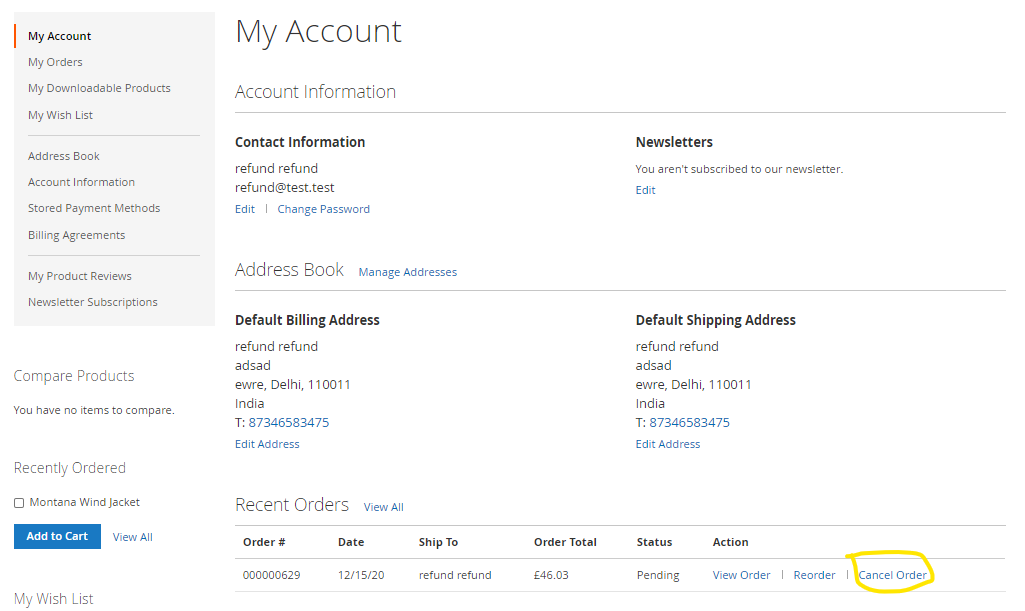This screenshot has width=1025, height=611.
Task: Click Manage Addresses link
Action: click(407, 272)
